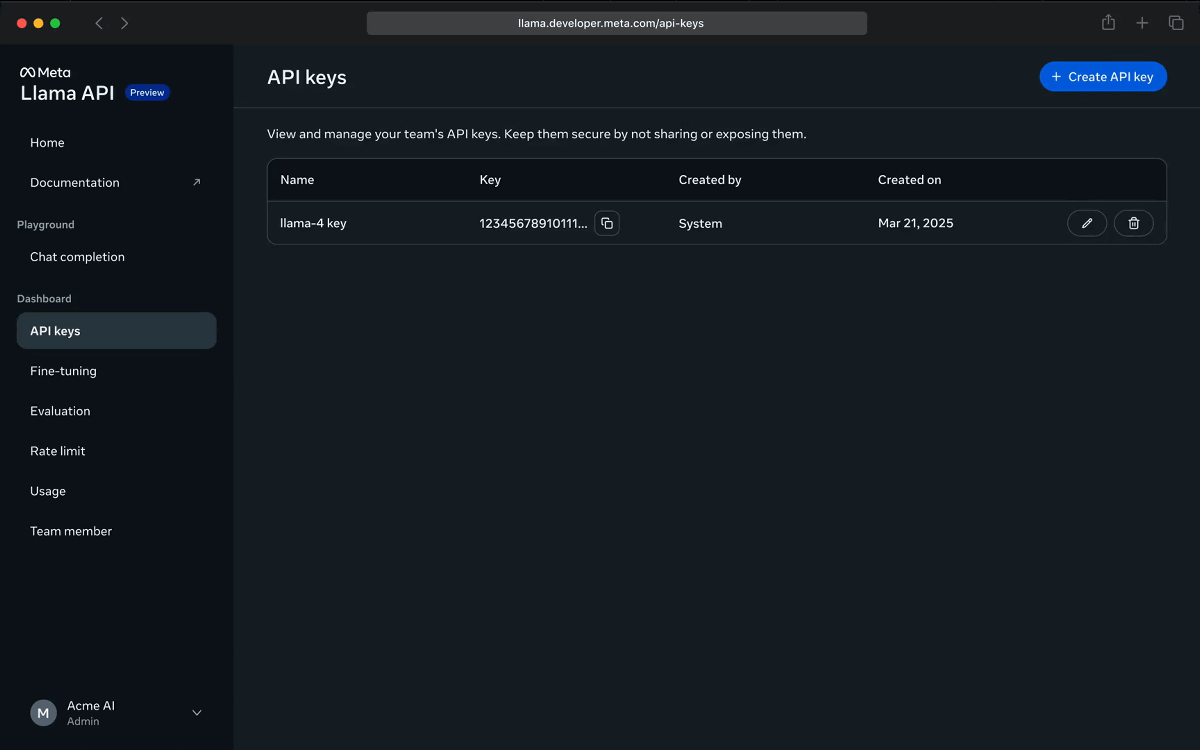Focus the browser address bar
The width and height of the screenshot is (1200, 750).
[x=617, y=23]
